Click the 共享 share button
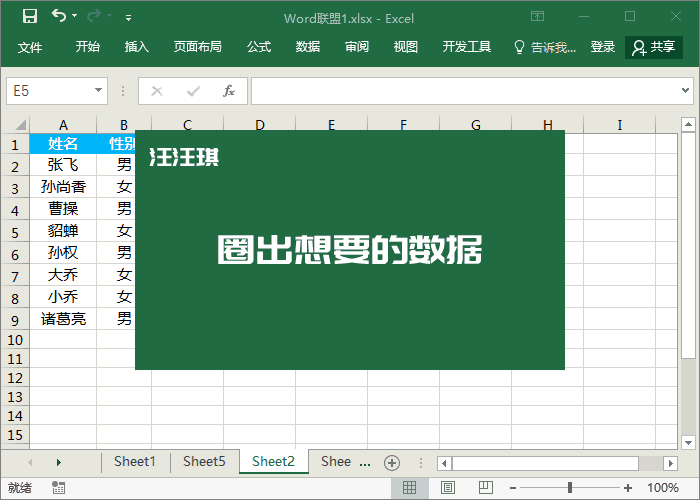The height and width of the screenshot is (500, 700). (654, 47)
